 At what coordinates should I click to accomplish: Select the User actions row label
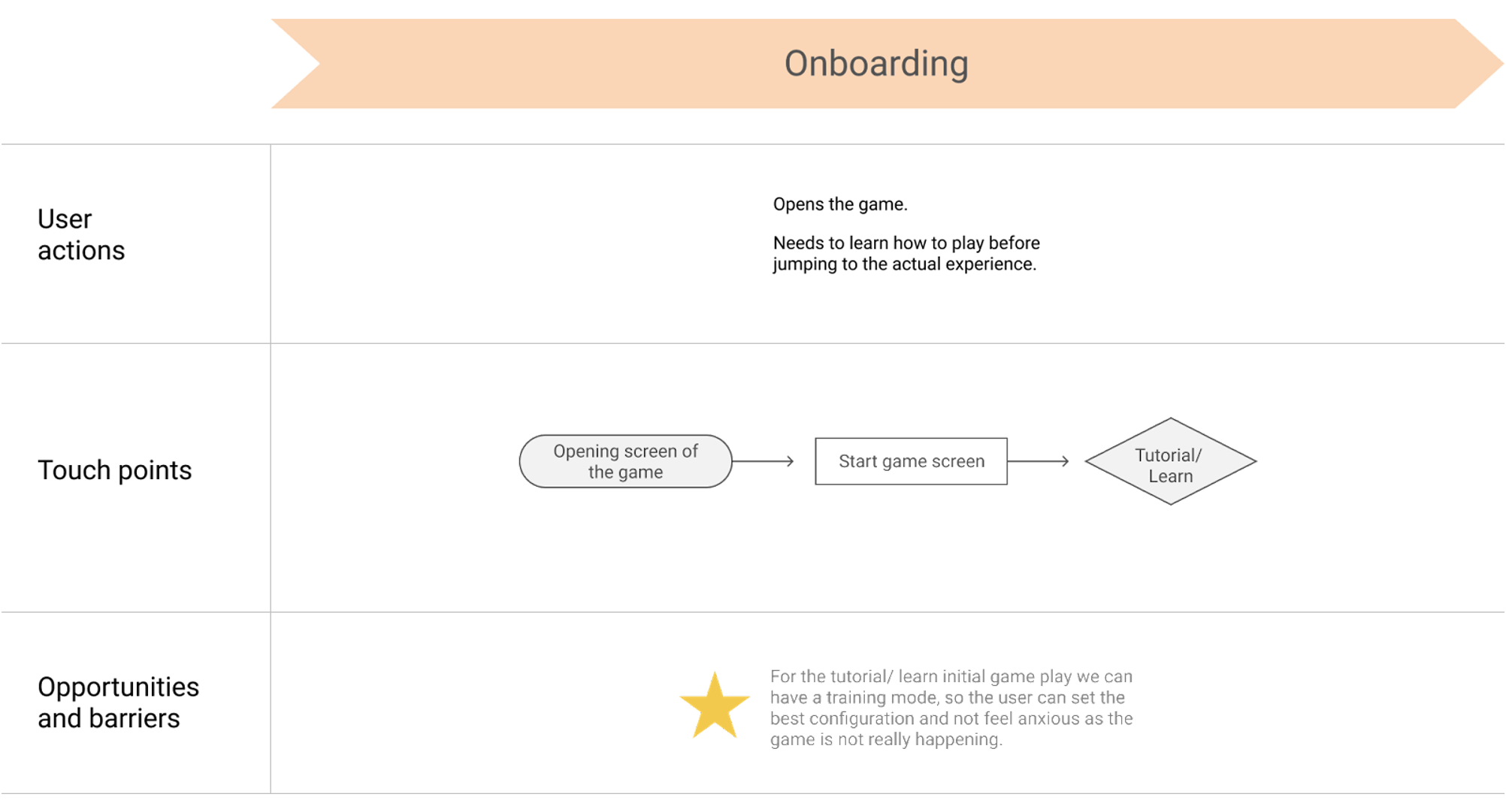coord(81,234)
